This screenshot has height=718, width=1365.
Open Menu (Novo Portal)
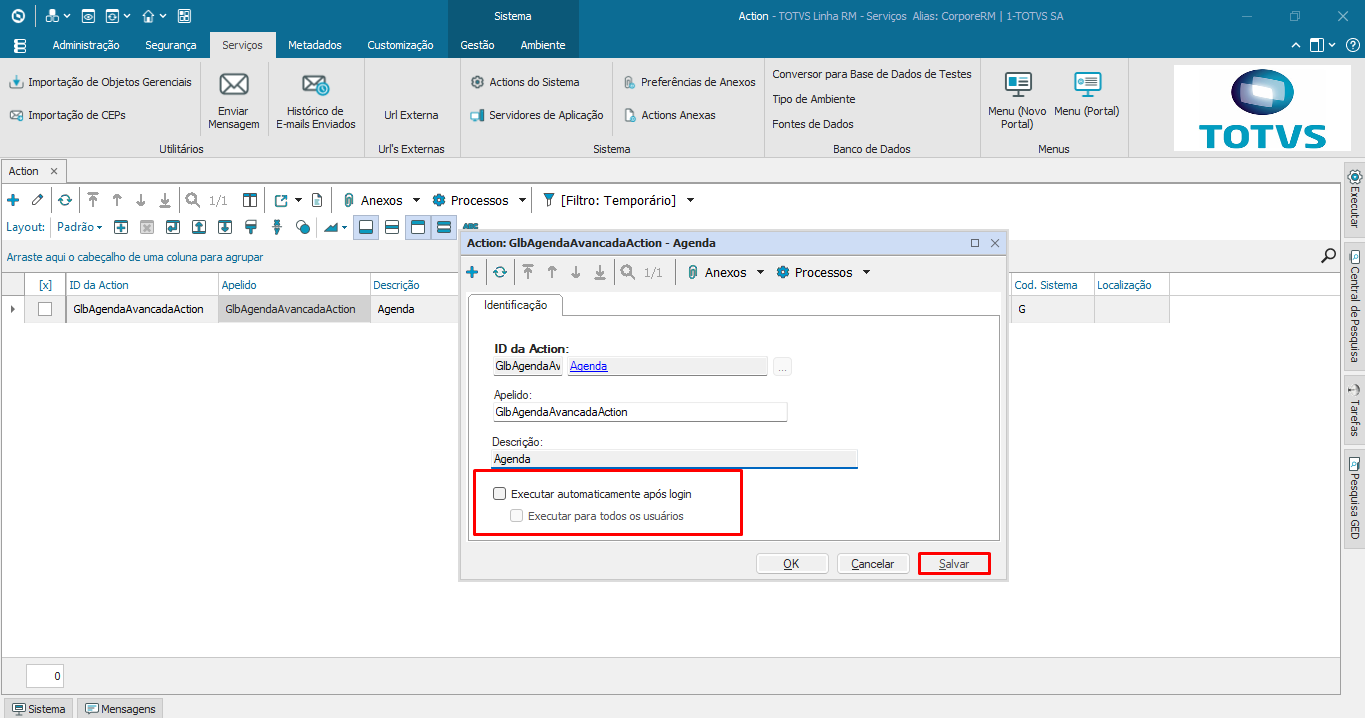tap(1017, 101)
